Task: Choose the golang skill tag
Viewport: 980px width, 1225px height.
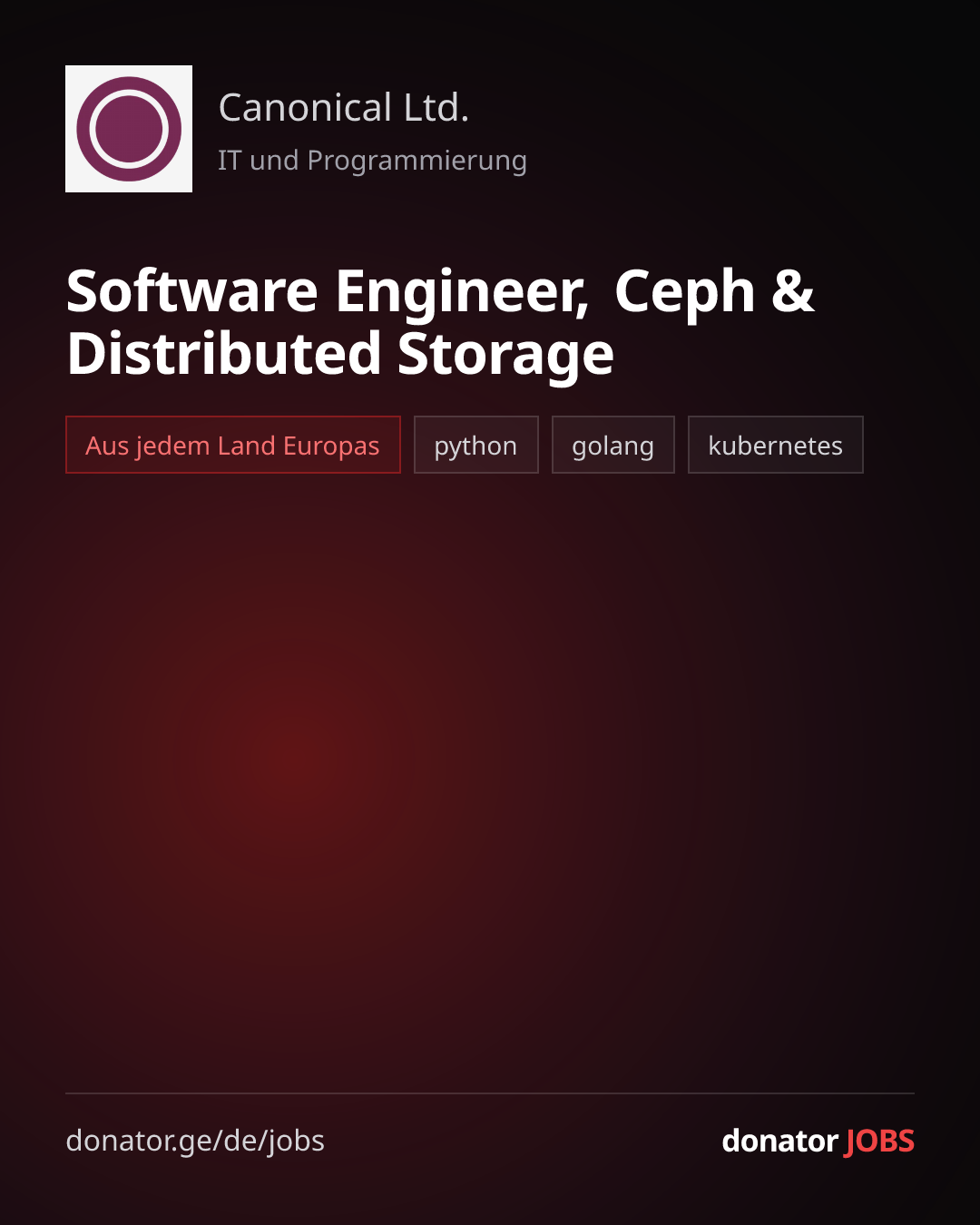Action: [613, 445]
